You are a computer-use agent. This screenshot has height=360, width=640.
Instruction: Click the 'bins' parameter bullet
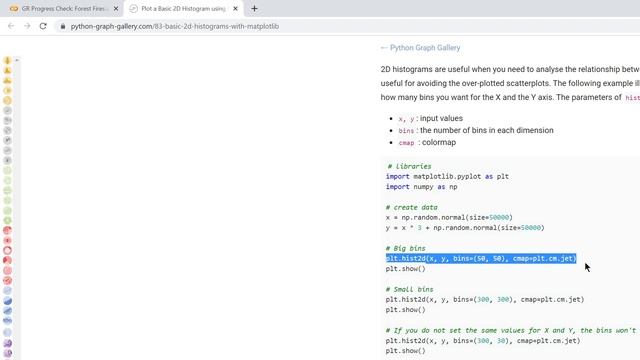pos(476,130)
